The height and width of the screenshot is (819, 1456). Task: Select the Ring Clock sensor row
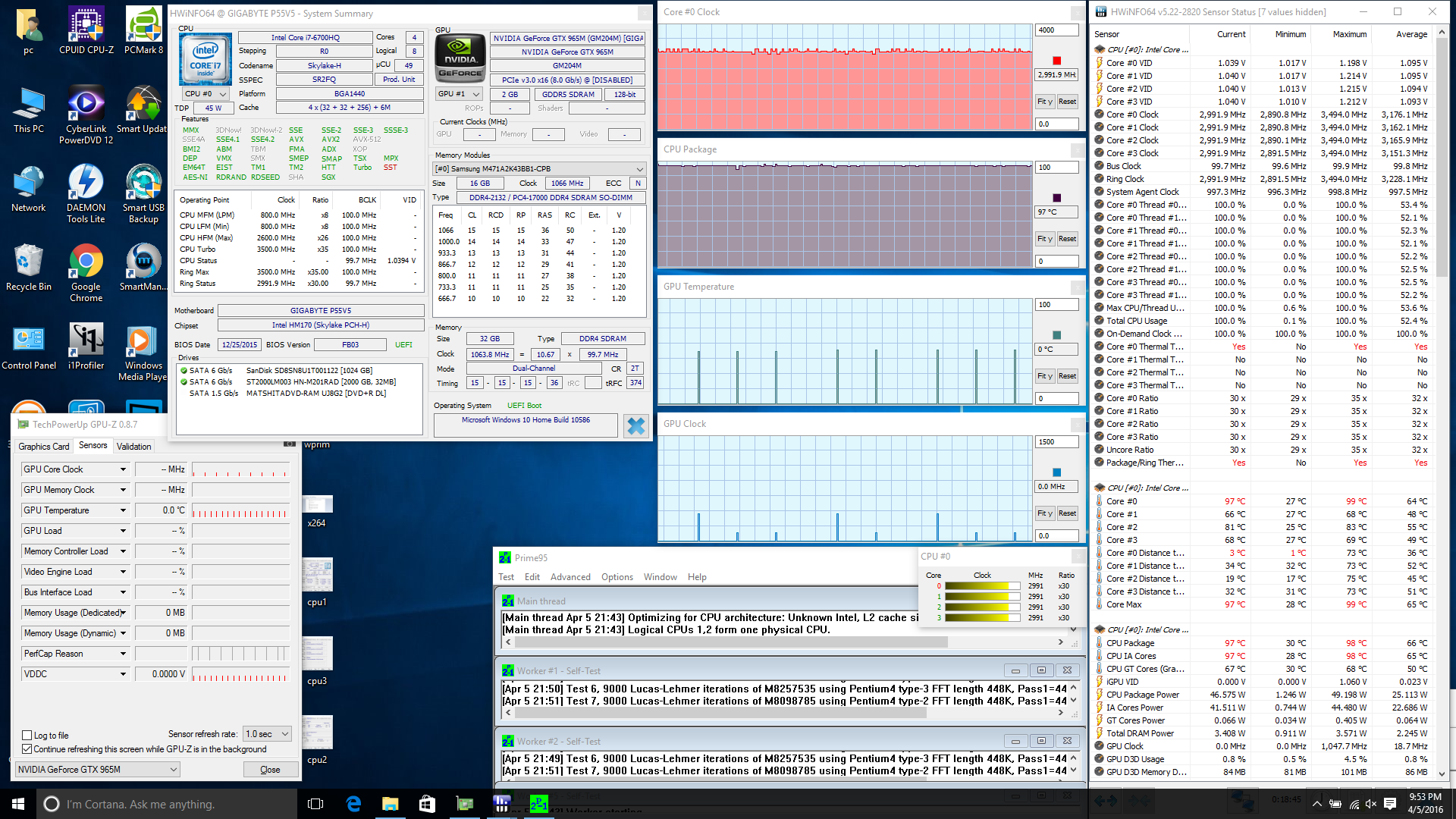click(1263, 179)
